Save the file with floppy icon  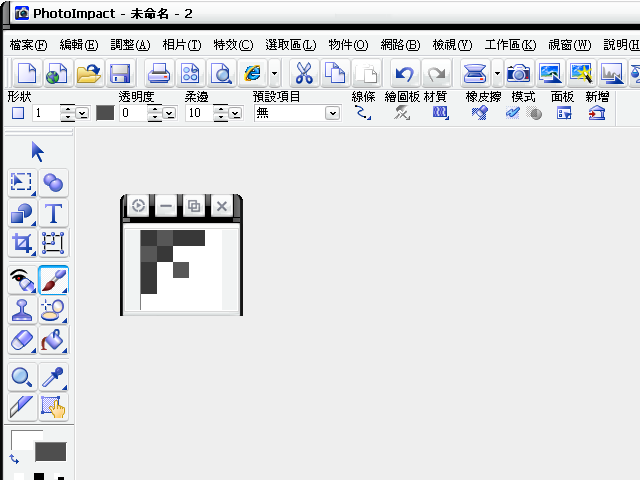(120, 73)
